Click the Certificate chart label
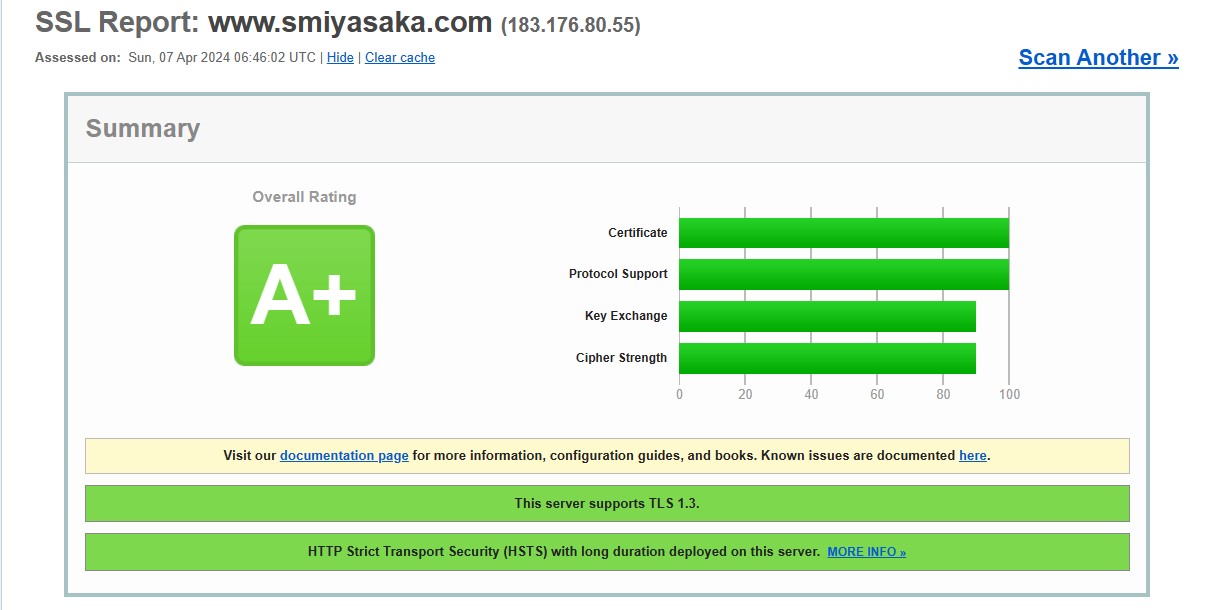 click(x=637, y=233)
